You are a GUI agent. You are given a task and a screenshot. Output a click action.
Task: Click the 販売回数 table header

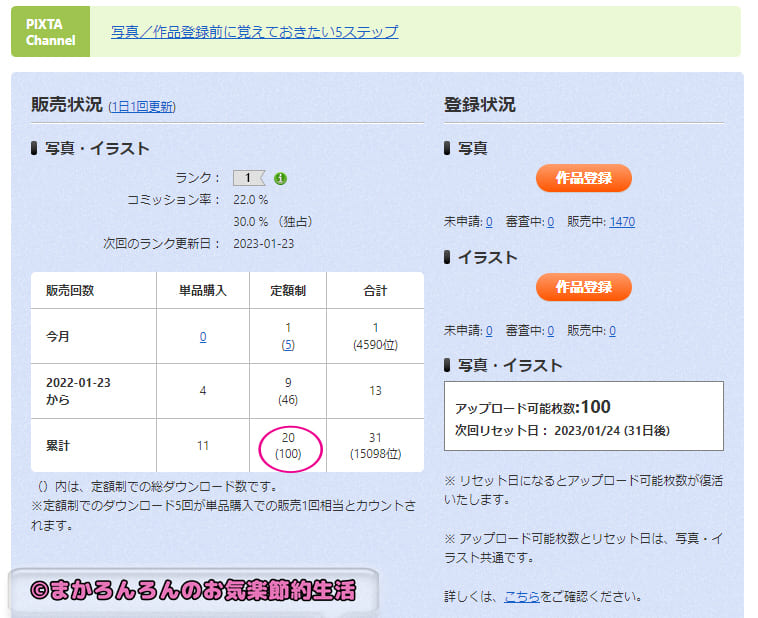pyautogui.click(x=70, y=291)
